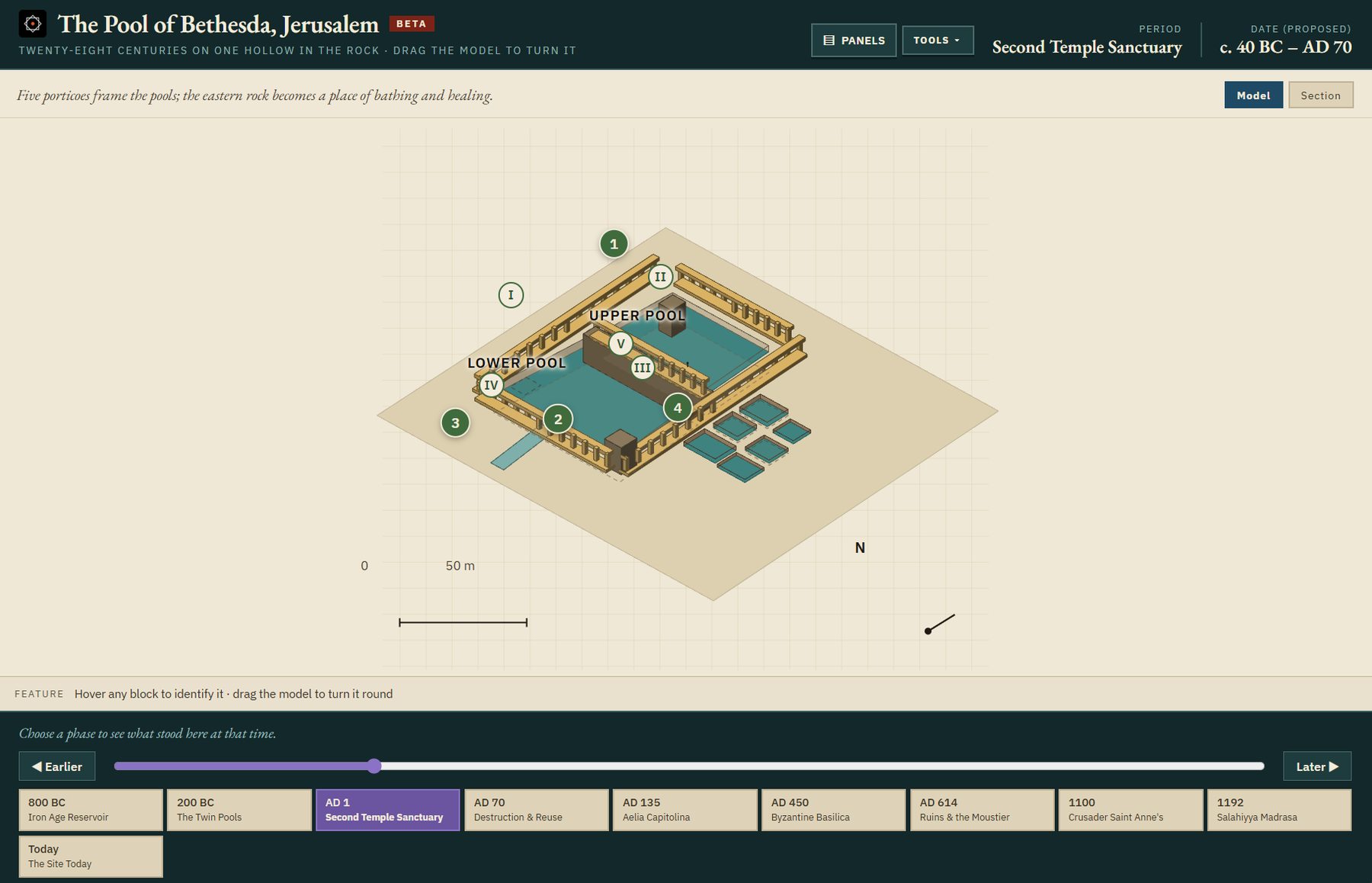Click the LOWER POOL label
The width and height of the screenshot is (1372, 883).
517,363
